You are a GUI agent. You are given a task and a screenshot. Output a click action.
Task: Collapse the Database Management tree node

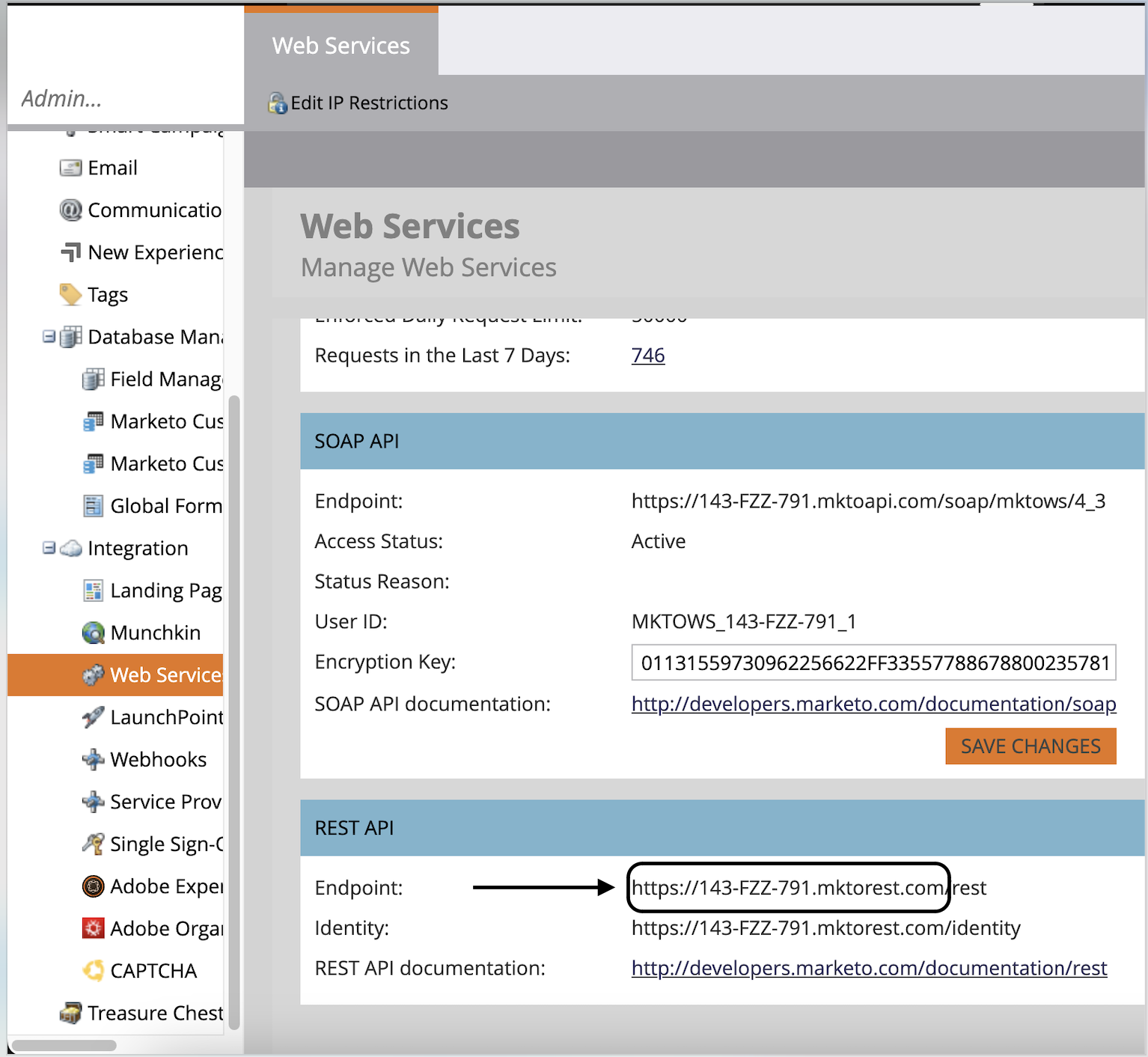point(49,337)
